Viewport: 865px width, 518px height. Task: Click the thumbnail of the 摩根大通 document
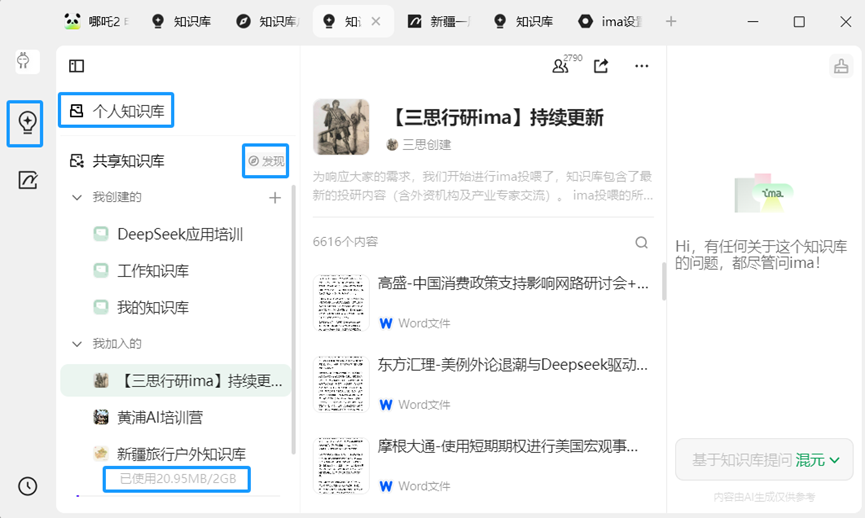pyautogui.click(x=341, y=466)
